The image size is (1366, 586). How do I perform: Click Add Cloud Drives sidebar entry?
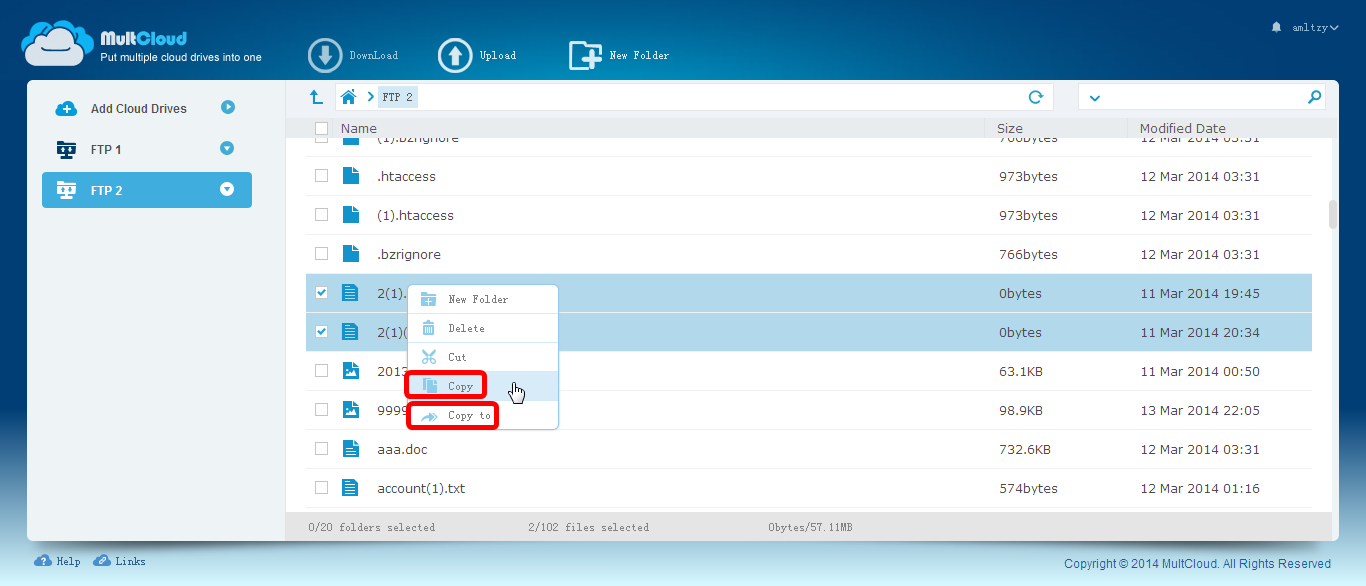click(146, 108)
